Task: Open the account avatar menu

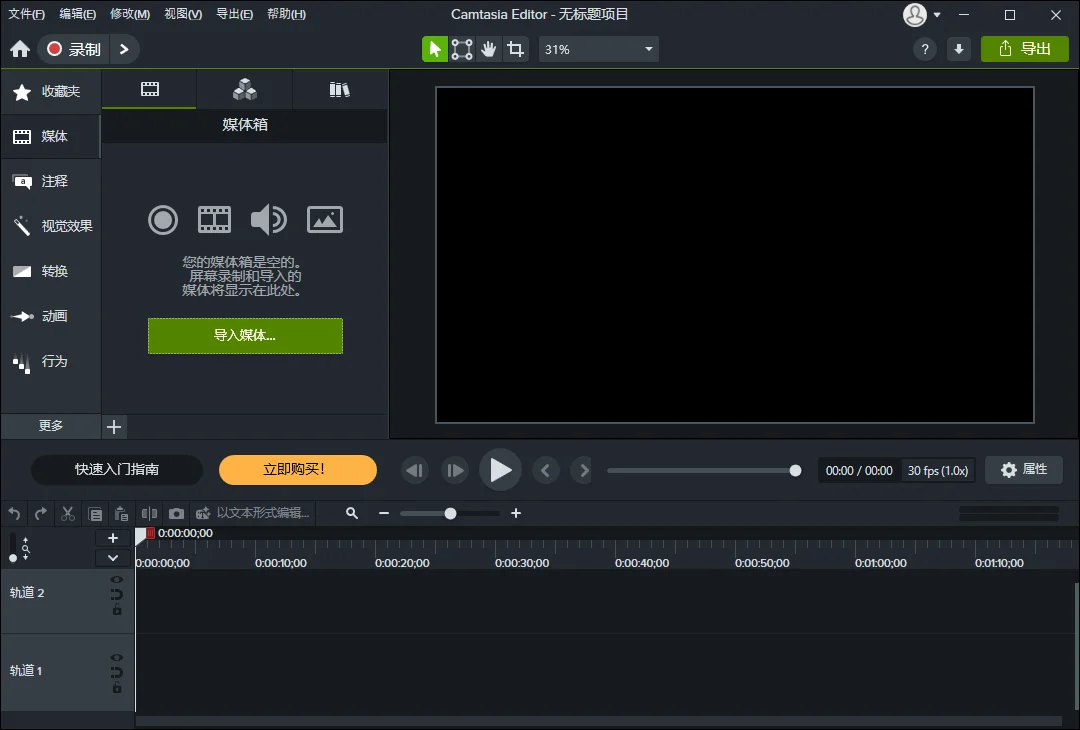Action: [x=922, y=14]
